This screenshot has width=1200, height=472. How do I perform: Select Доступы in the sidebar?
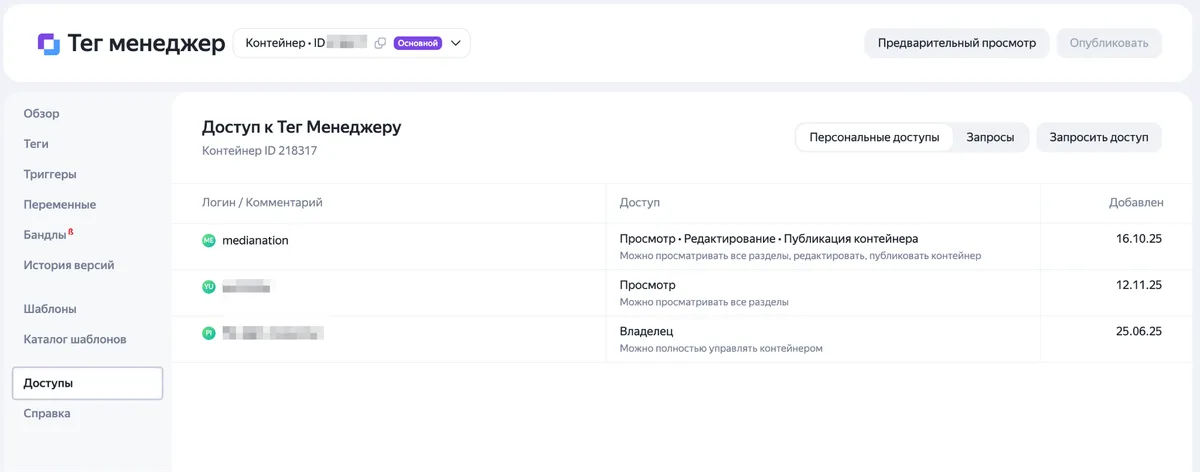pyautogui.click(x=87, y=383)
